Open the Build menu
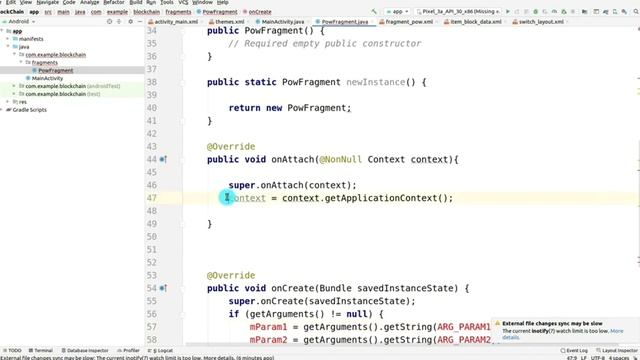Image resolution: width=640 pixels, height=360 pixels. (x=136, y=2)
